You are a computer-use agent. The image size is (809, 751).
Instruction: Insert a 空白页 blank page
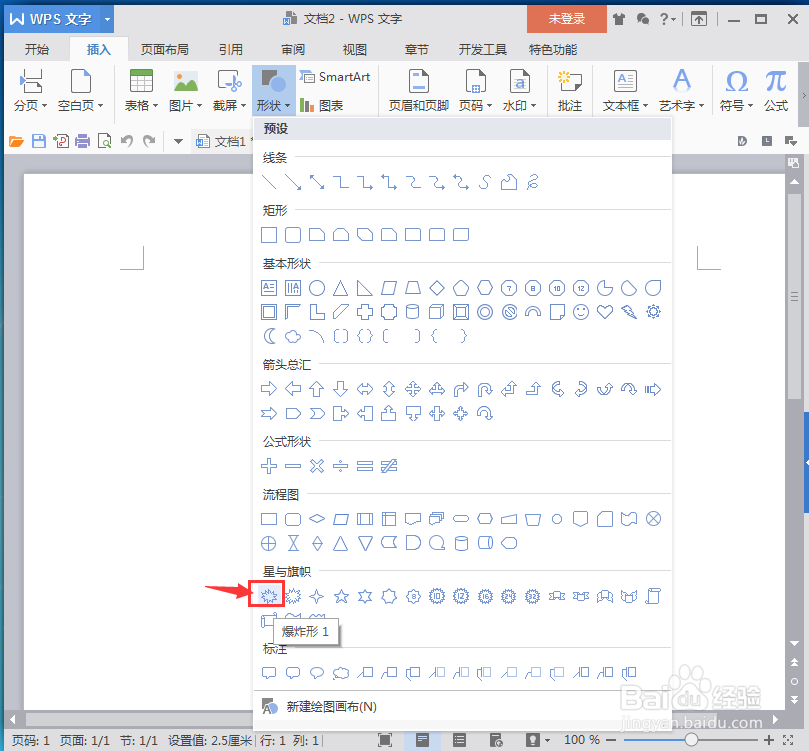80,91
